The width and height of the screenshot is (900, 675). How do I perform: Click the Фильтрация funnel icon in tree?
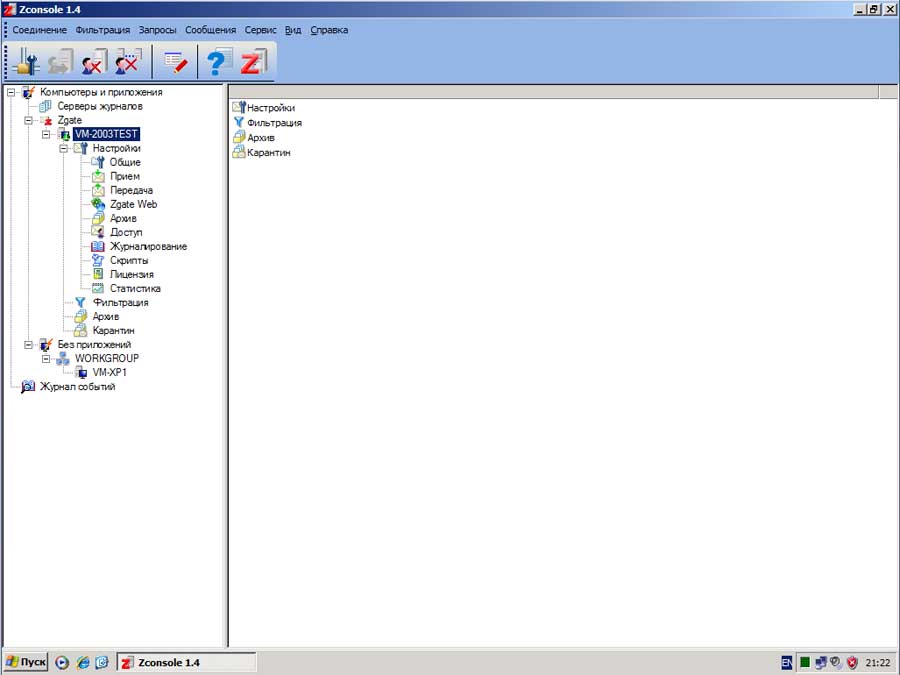click(x=80, y=302)
